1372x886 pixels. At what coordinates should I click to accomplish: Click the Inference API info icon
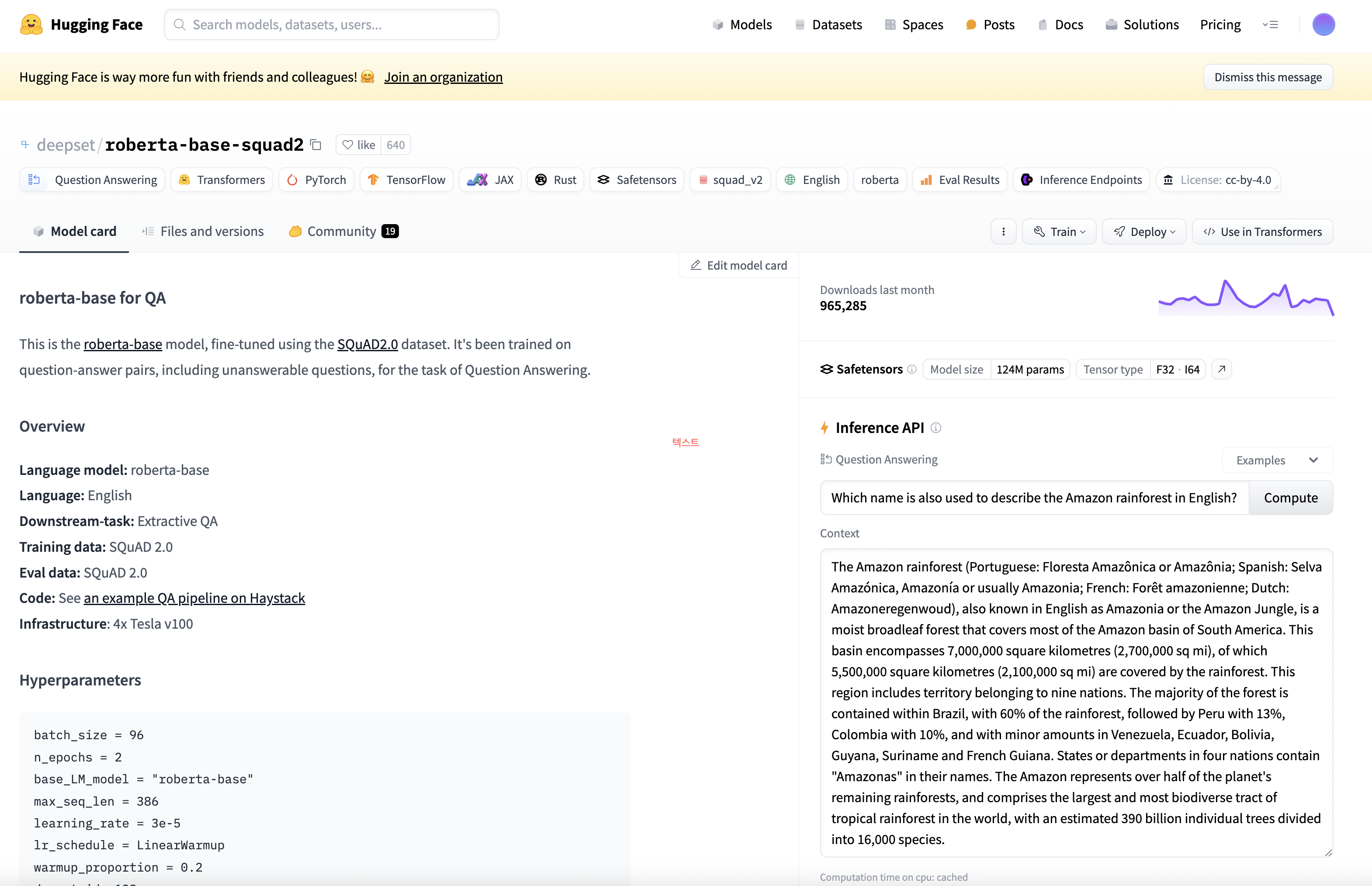tap(936, 427)
